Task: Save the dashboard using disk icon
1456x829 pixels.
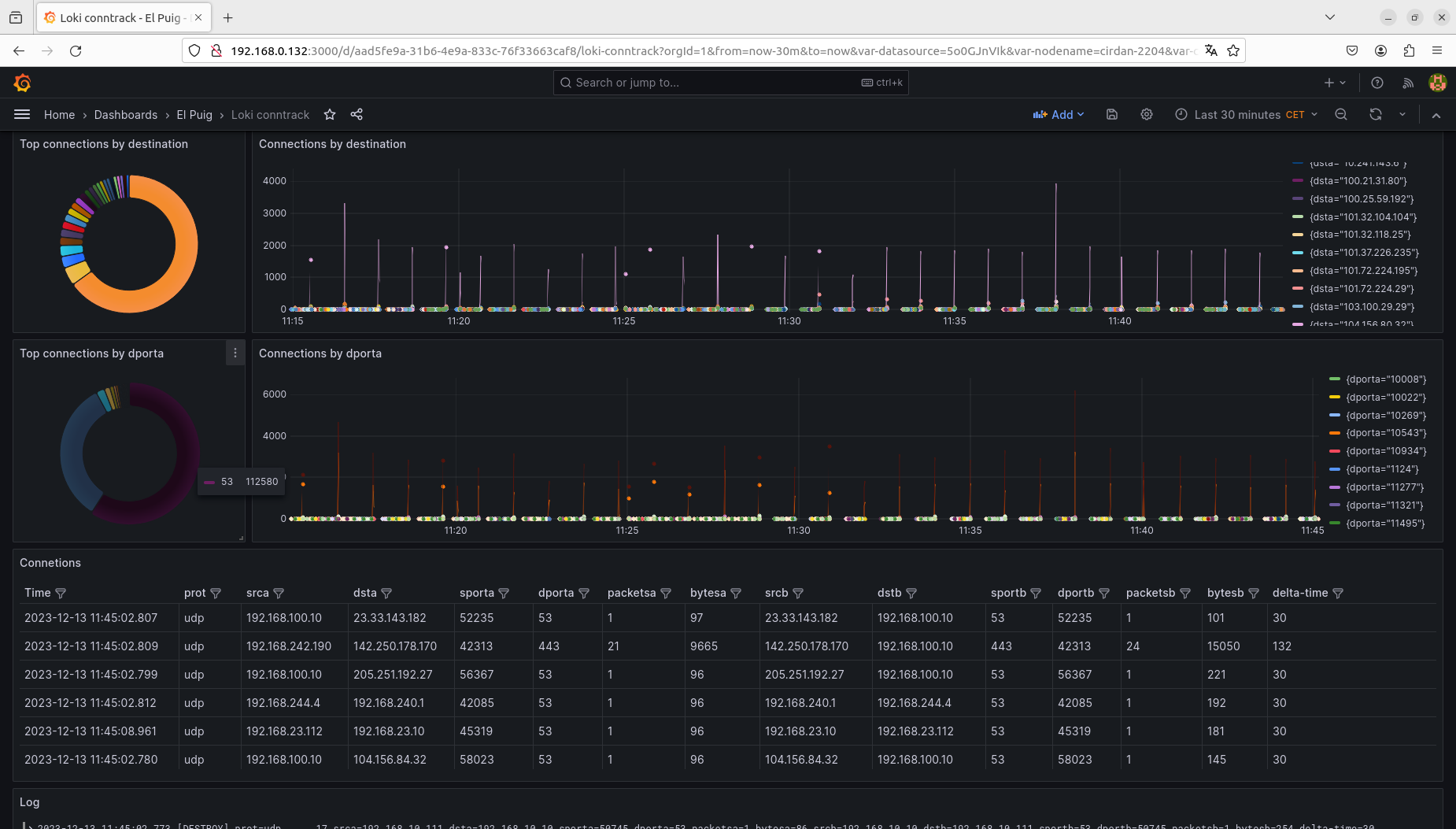Action: tap(1112, 115)
